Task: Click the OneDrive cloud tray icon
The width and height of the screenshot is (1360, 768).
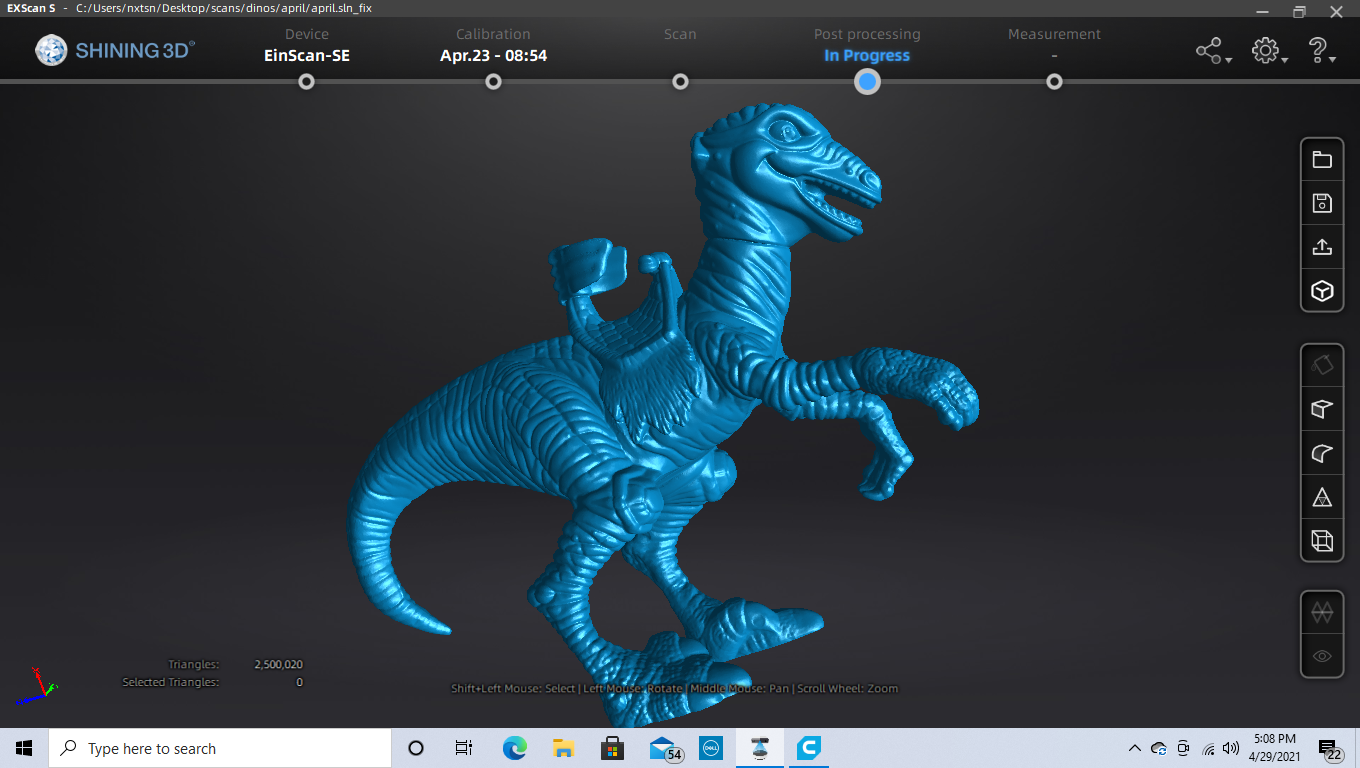Action: 1159,748
